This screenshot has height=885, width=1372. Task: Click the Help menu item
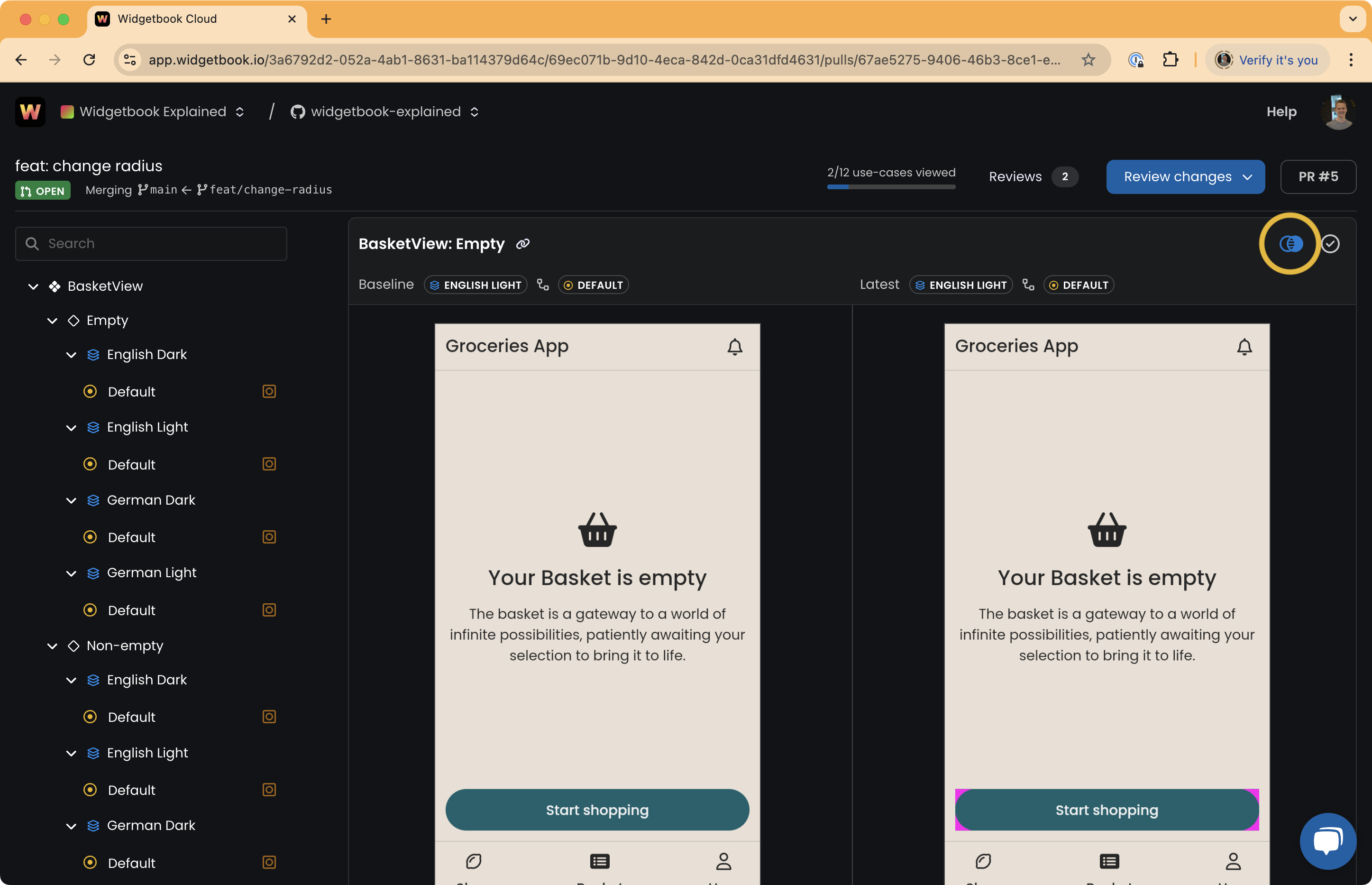(x=1281, y=111)
